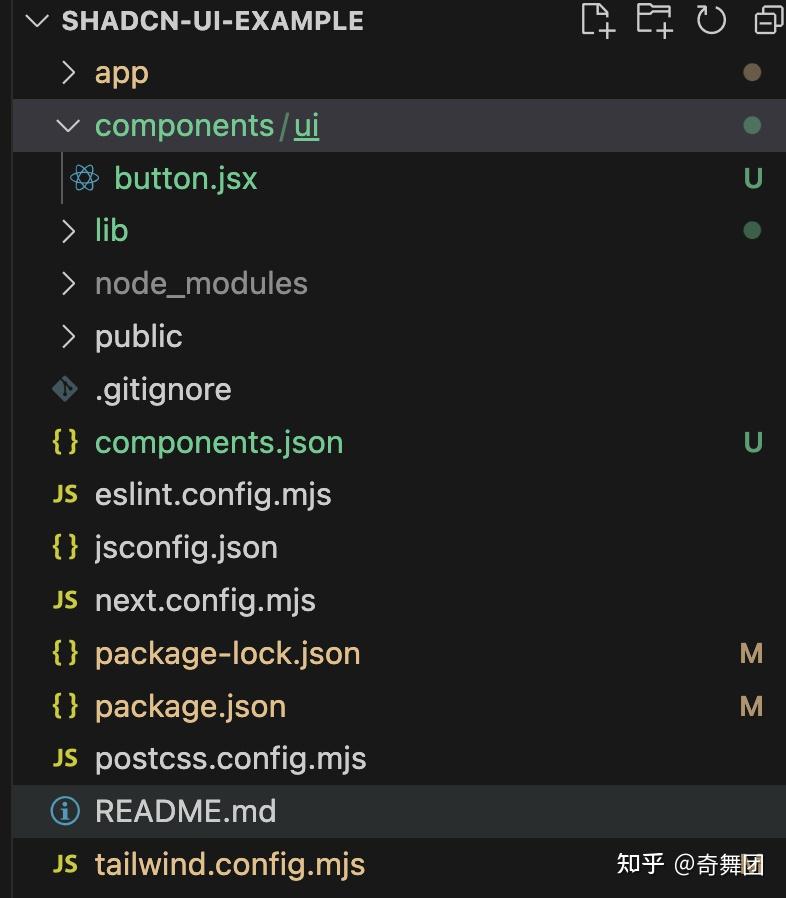Open the jsconfig.json file

pyautogui.click(x=186, y=548)
